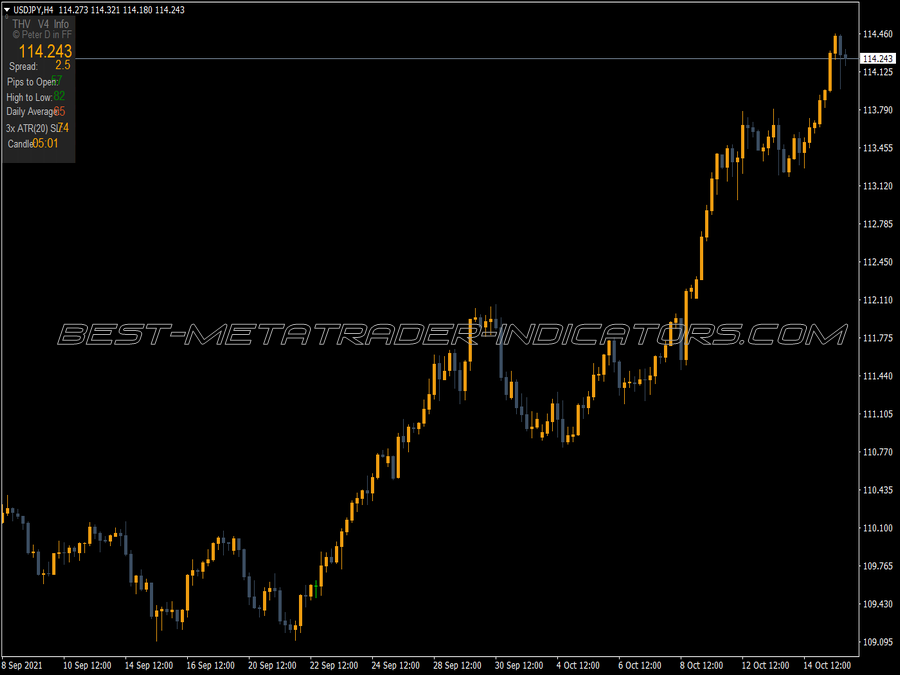Viewport: 900px width, 675px height.
Task: Click the green candle near 22 Sep
Action: pyautogui.click(x=316, y=590)
